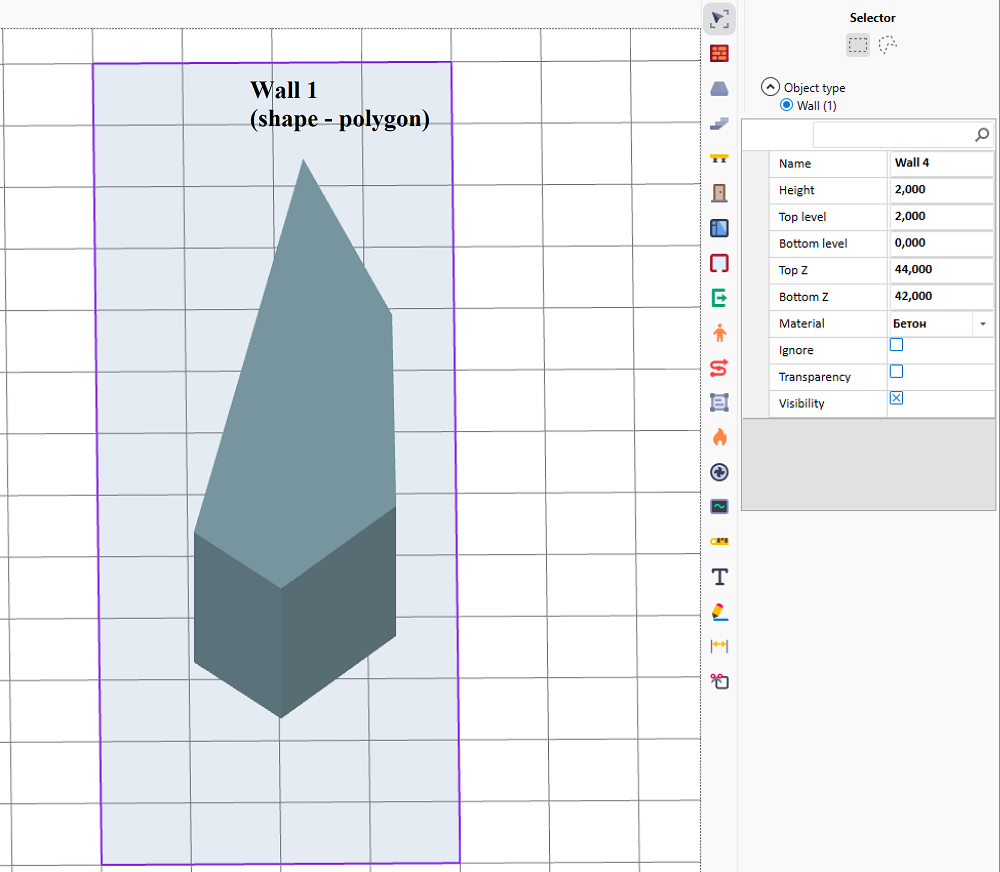Select the Stairs tool
This screenshot has width=1000, height=872.
(x=719, y=123)
